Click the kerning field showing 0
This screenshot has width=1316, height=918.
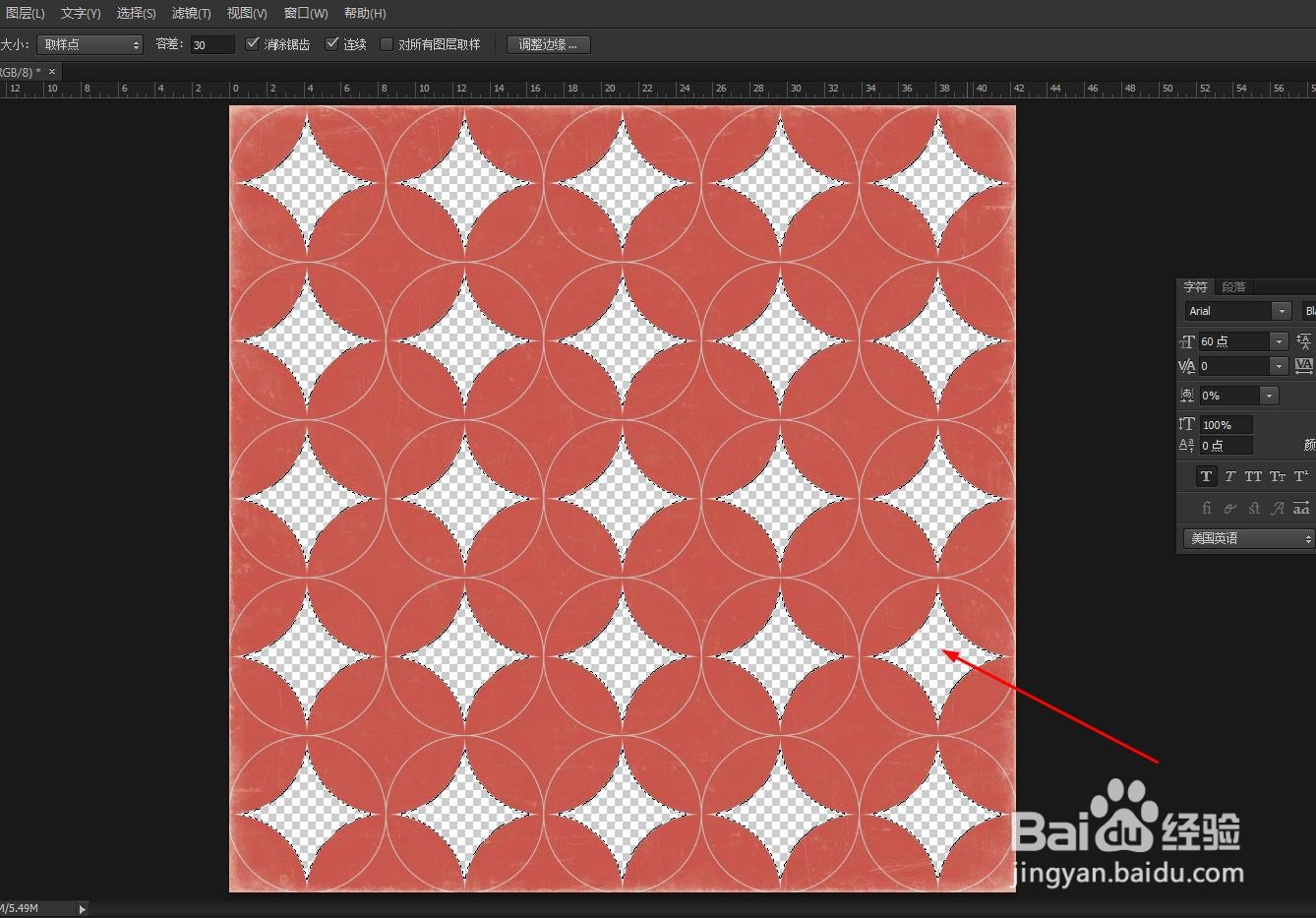[1234, 366]
